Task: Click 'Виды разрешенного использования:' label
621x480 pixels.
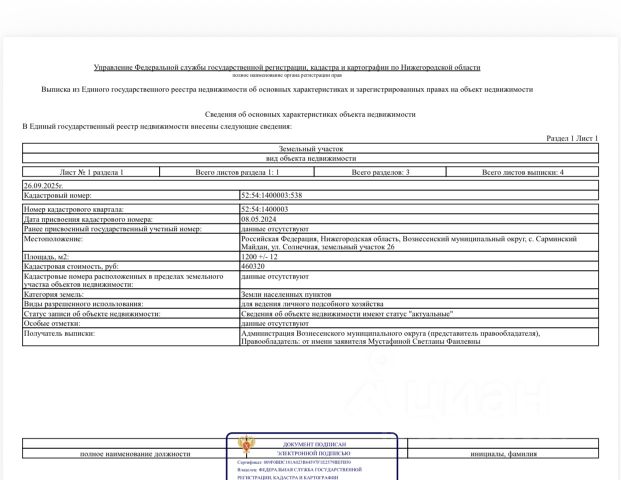Action: [x=84, y=304]
